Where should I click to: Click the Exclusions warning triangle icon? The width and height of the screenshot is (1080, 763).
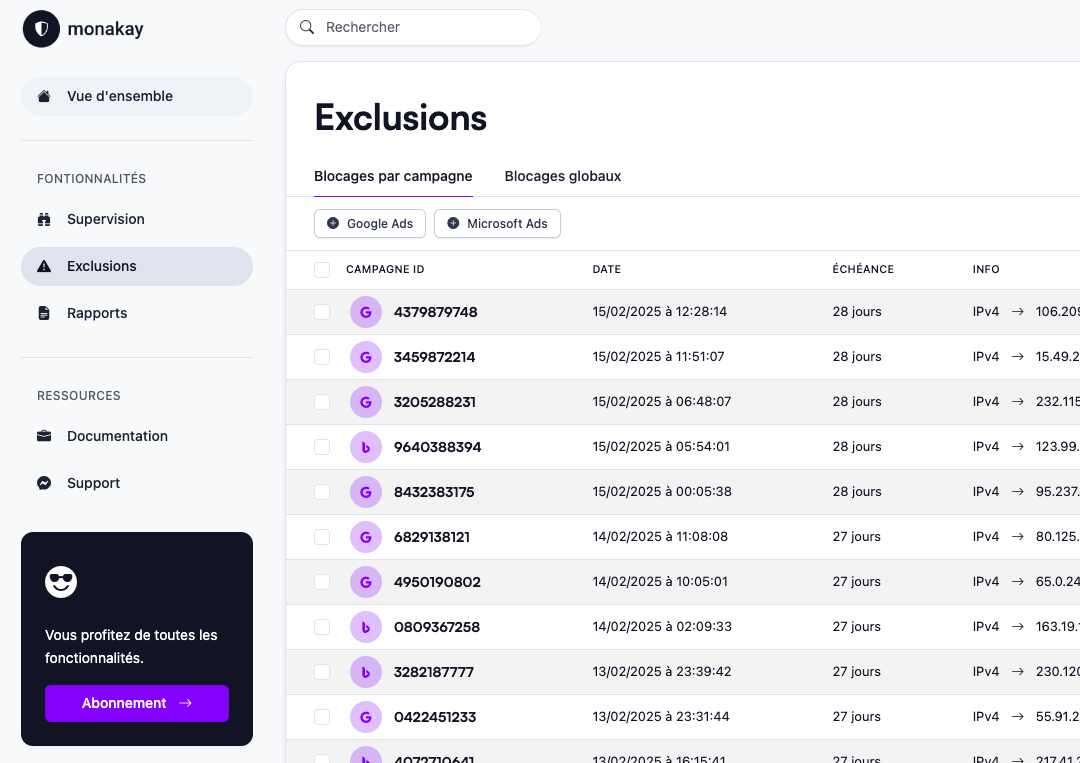point(44,266)
